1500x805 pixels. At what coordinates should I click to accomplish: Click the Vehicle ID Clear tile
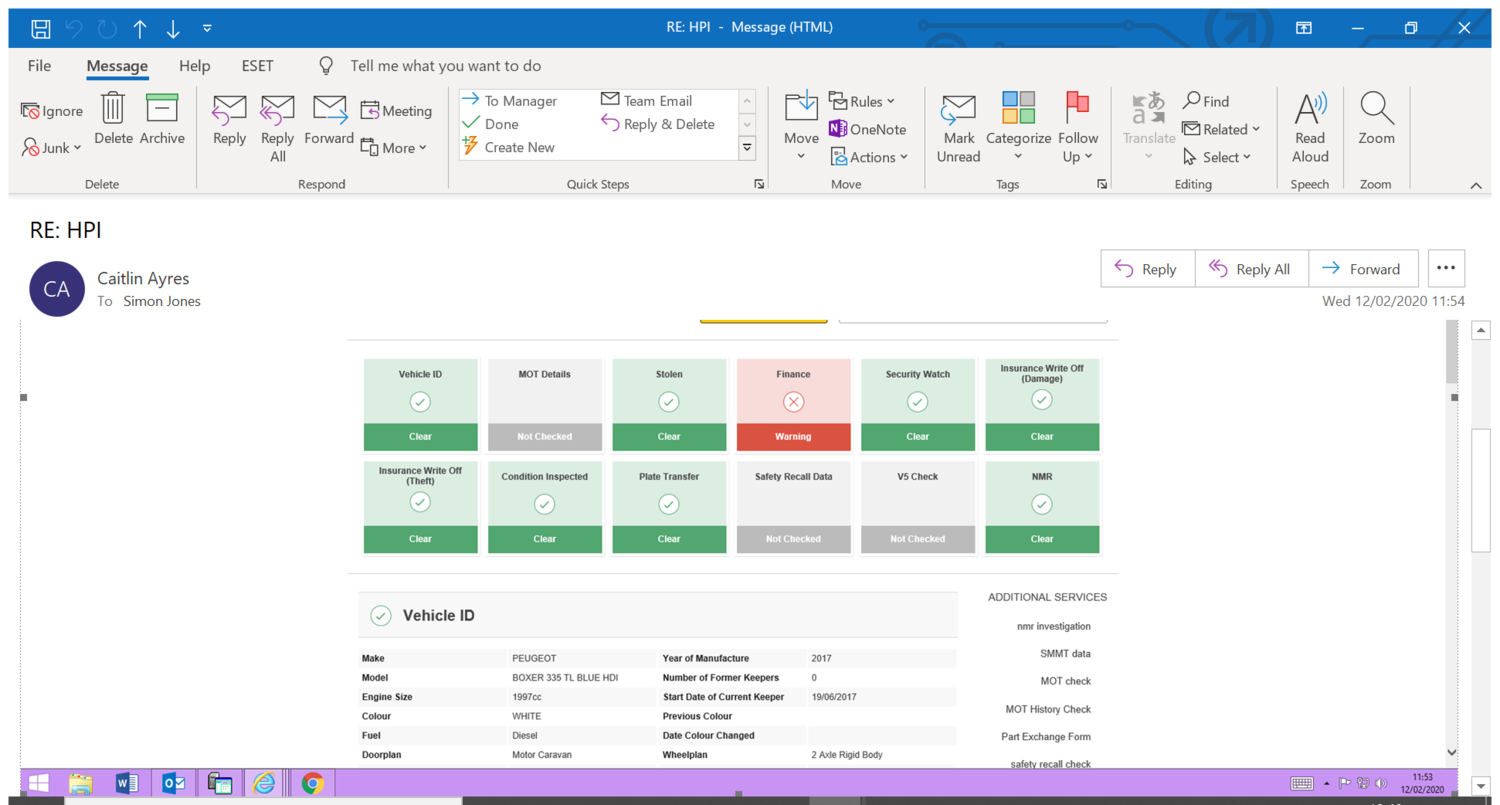pyautogui.click(x=420, y=405)
